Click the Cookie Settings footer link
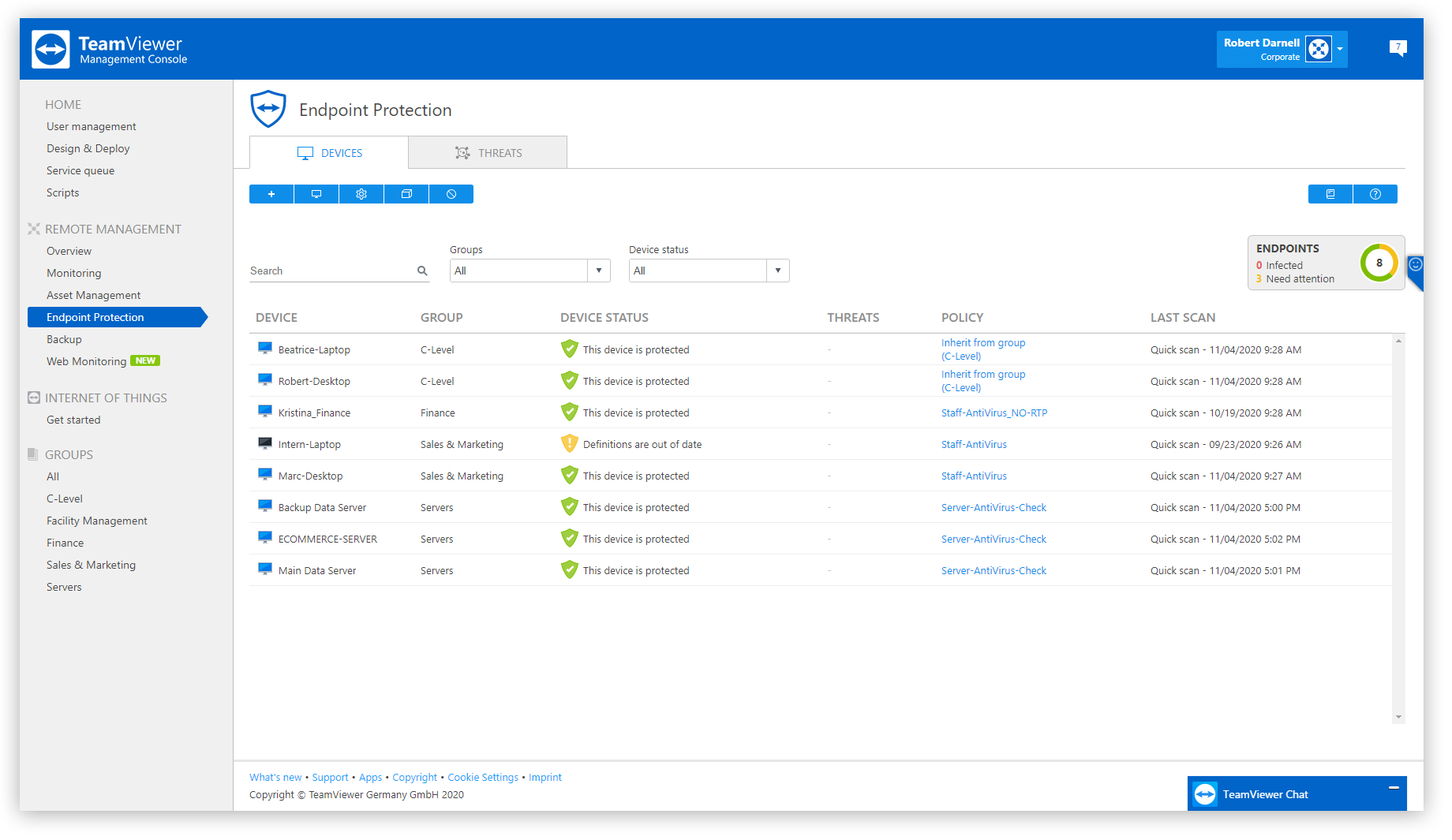This screenshot has width=1452, height=840. [x=483, y=777]
